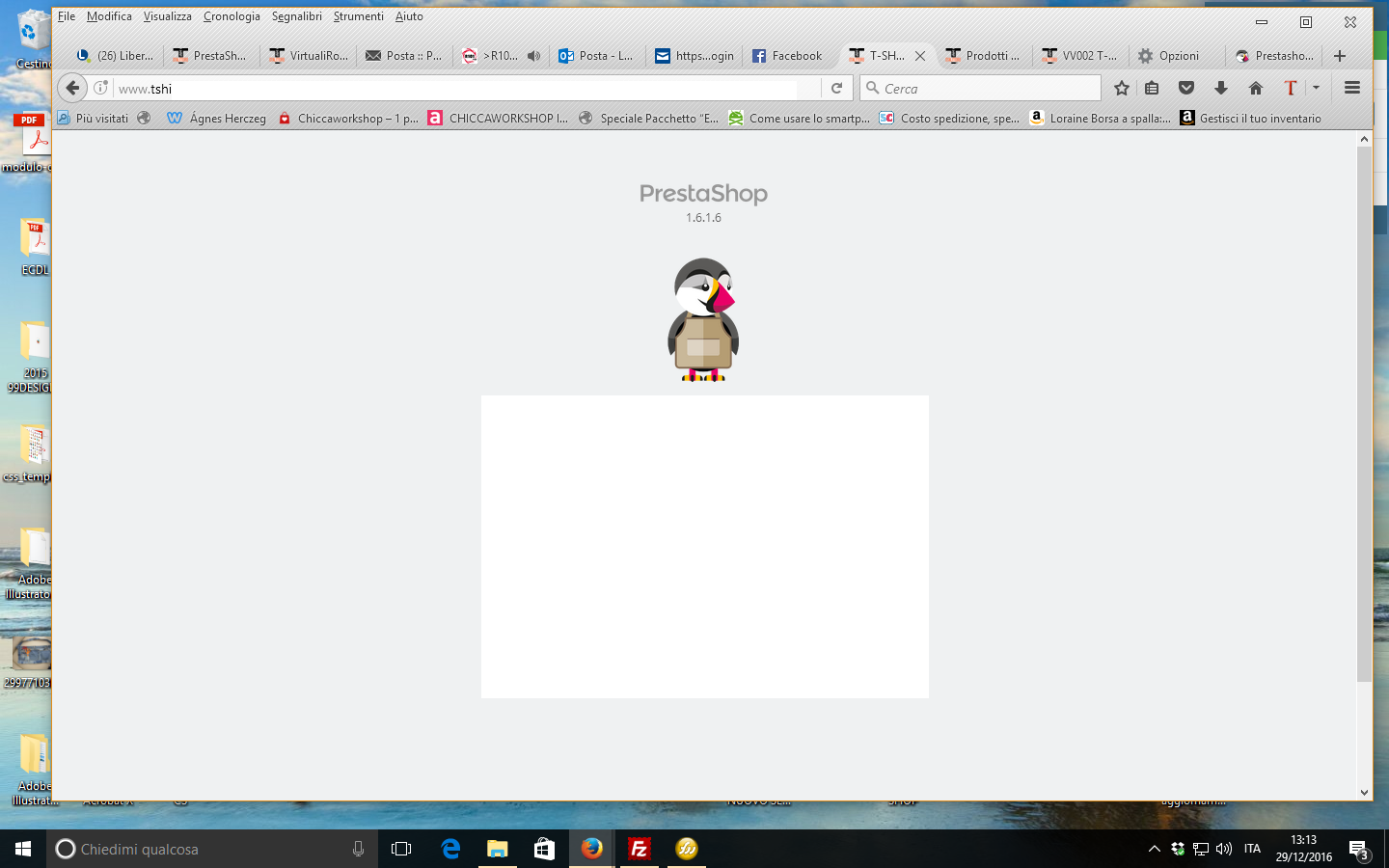
Task: Open FileZilla from the taskbar
Action: tap(639, 849)
